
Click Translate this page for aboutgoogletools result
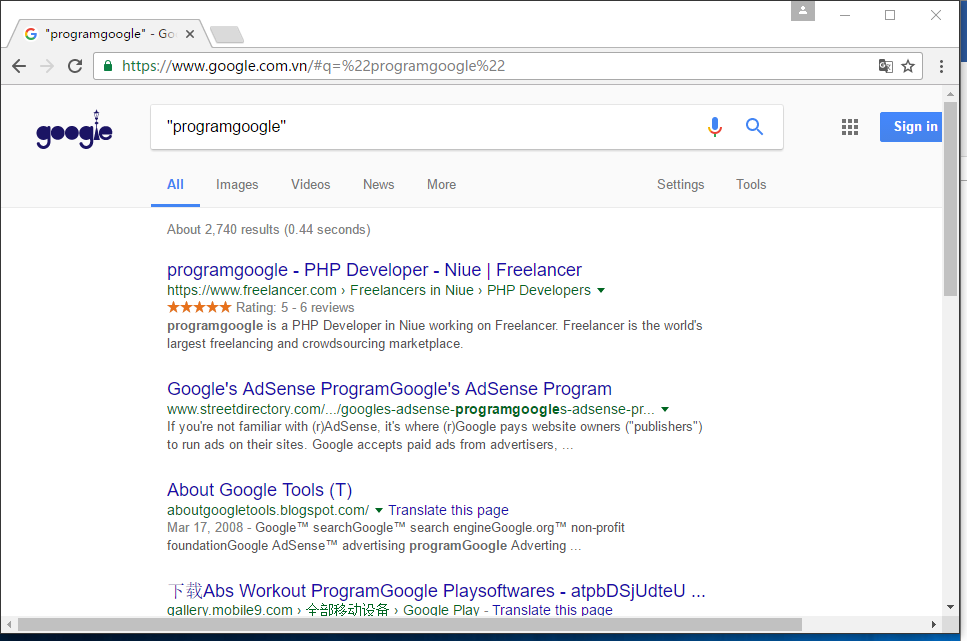[x=448, y=510]
